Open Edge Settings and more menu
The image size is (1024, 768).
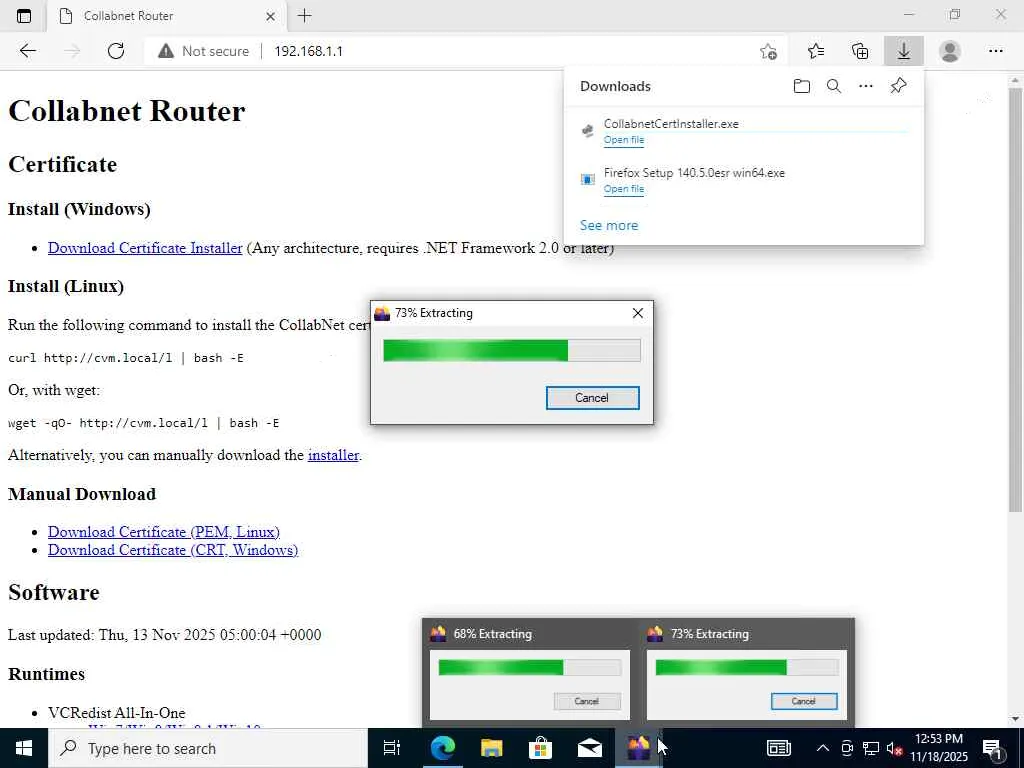(995, 51)
